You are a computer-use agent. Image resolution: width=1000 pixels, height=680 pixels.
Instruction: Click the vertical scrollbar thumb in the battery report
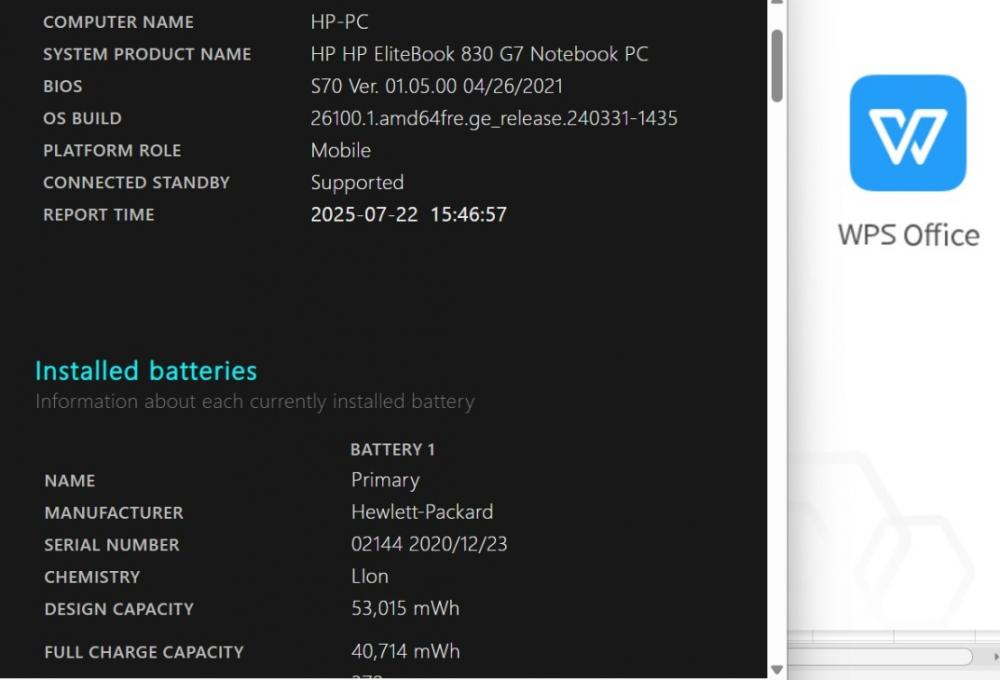point(777,66)
